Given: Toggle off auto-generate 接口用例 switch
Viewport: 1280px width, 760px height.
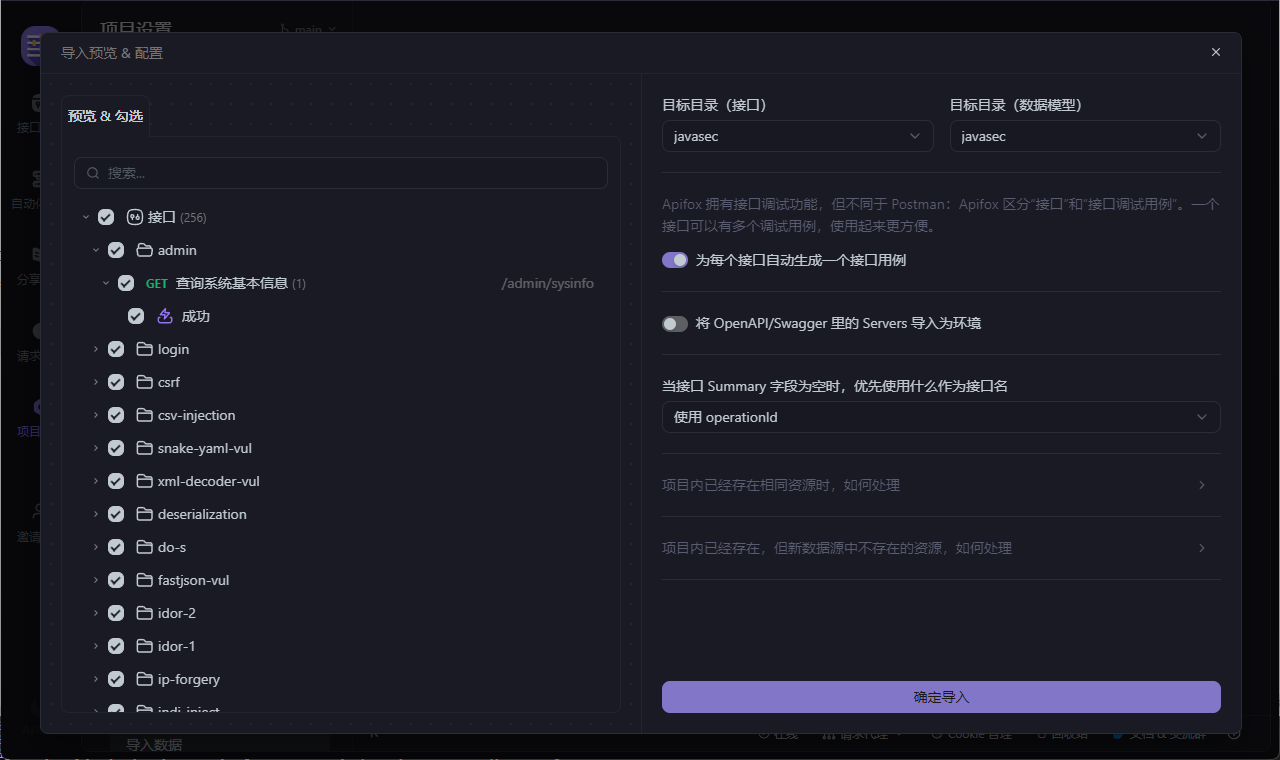Looking at the screenshot, I should point(675,260).
